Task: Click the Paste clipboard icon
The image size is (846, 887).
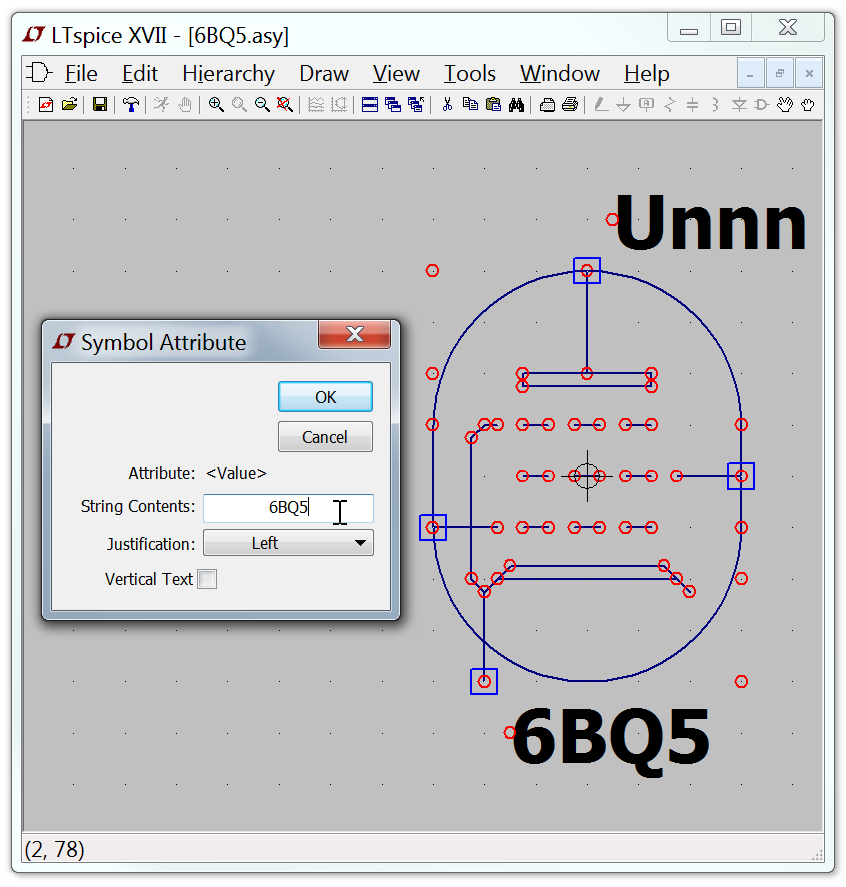Action: pyautogui.click(x=493, y=104)
